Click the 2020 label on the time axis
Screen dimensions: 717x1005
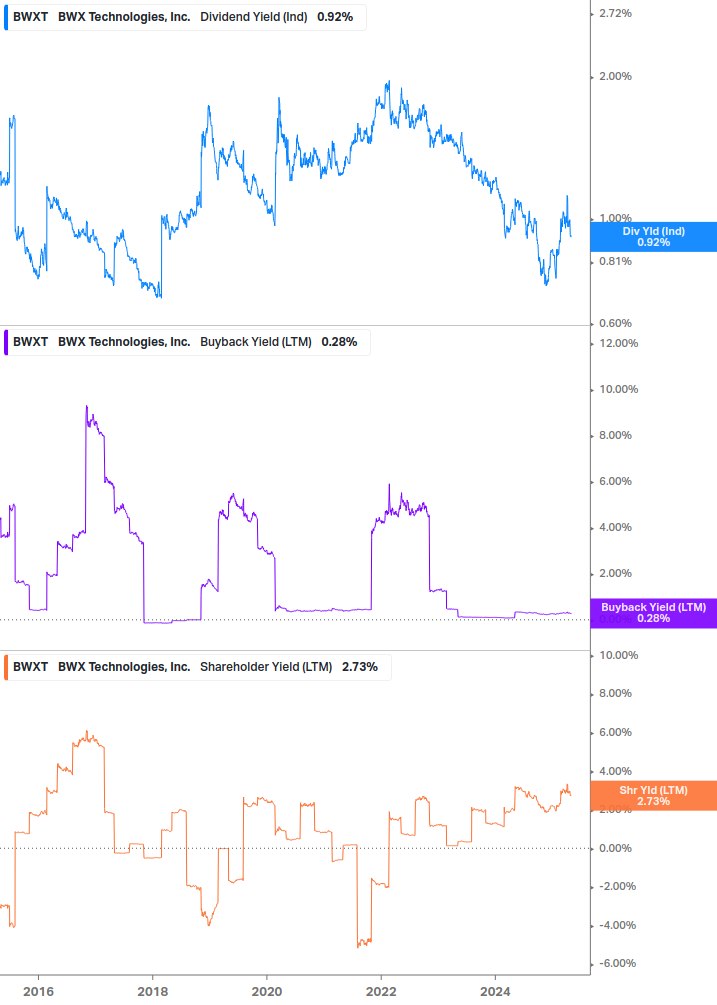click(267, 992)
